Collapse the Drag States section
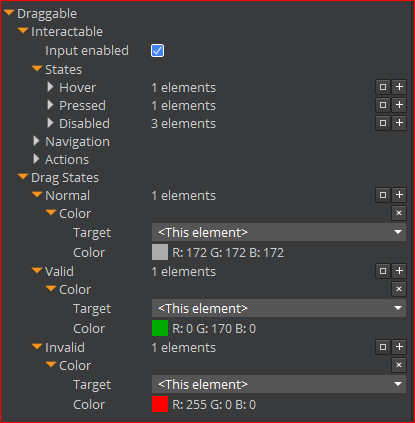The image size is (415, 423). [x=23, y=177]
